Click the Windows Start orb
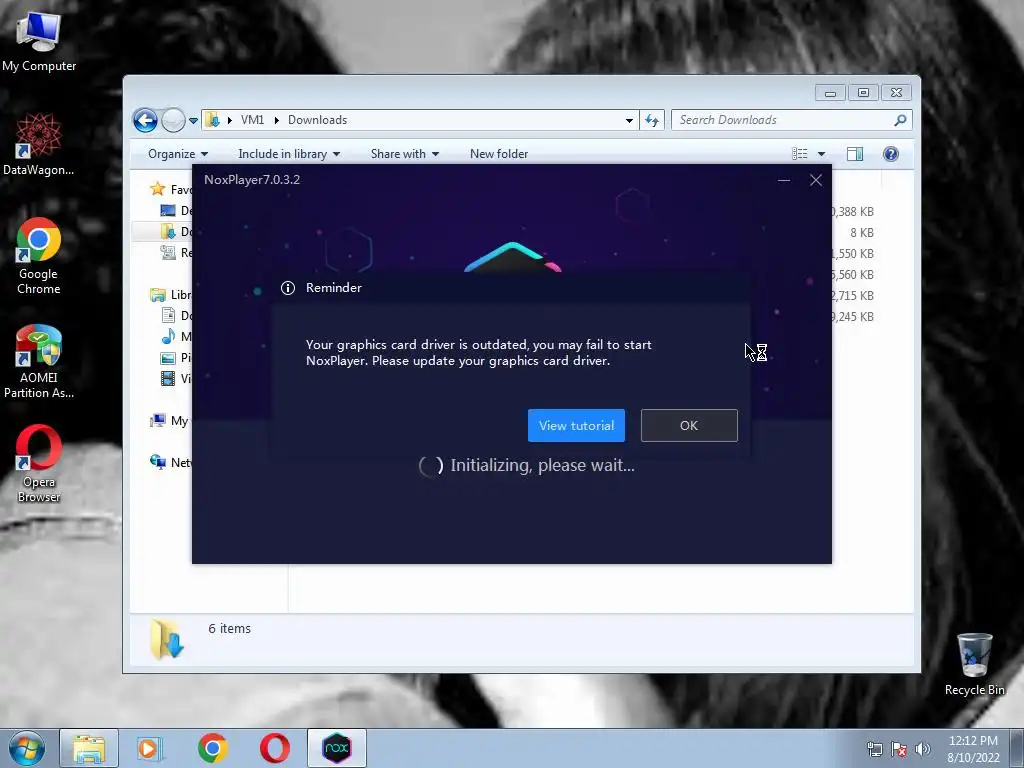Screen dimensions: 1024x768 (27, 748)
